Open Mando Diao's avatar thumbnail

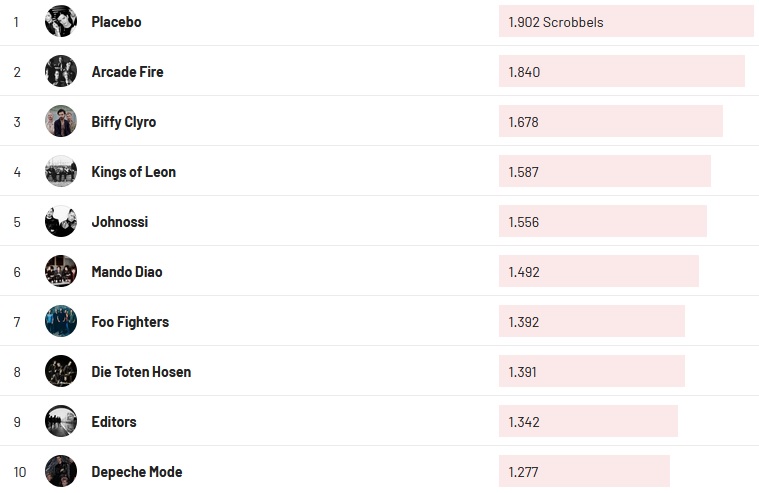[61, 271]
